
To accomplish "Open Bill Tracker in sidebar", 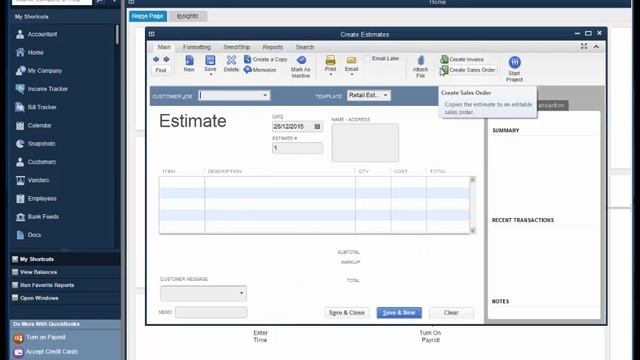I will (36, 107).
